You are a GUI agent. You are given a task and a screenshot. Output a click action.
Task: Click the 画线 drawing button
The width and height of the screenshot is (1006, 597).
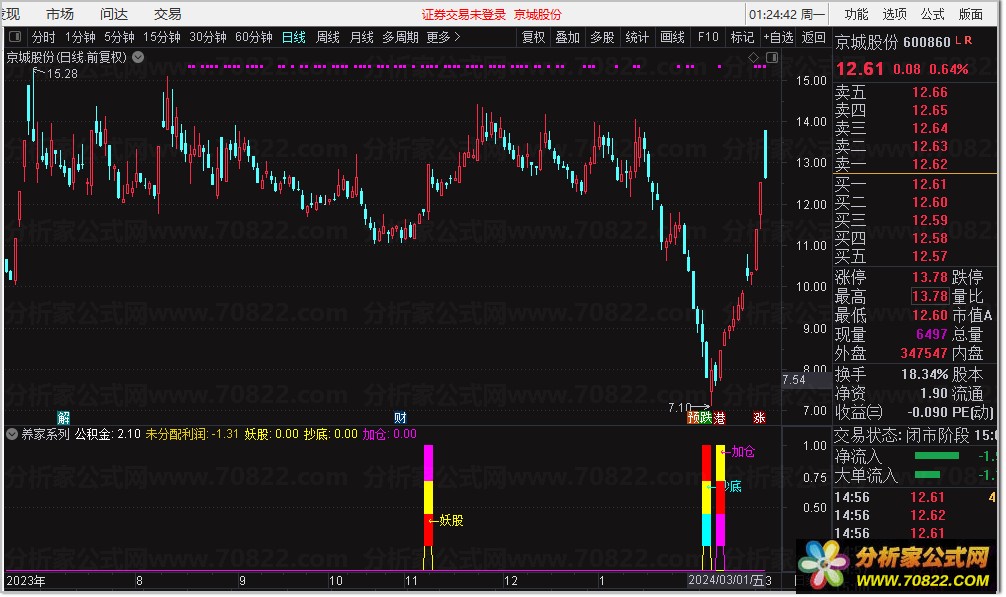pyautogui.click(x=672, y=37)
